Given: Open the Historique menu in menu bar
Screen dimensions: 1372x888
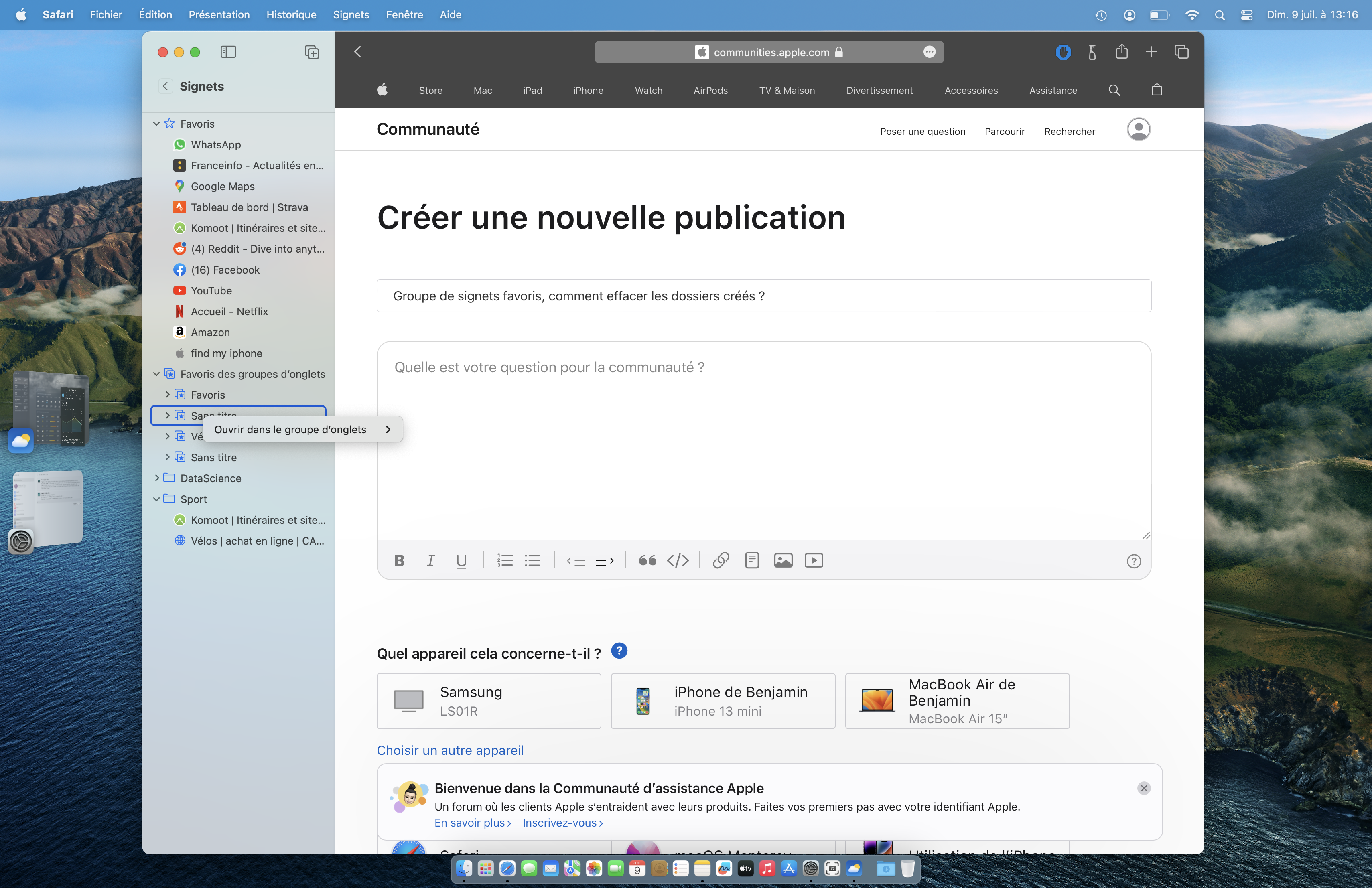Looking at the screenshot, I should coord(290,14).
